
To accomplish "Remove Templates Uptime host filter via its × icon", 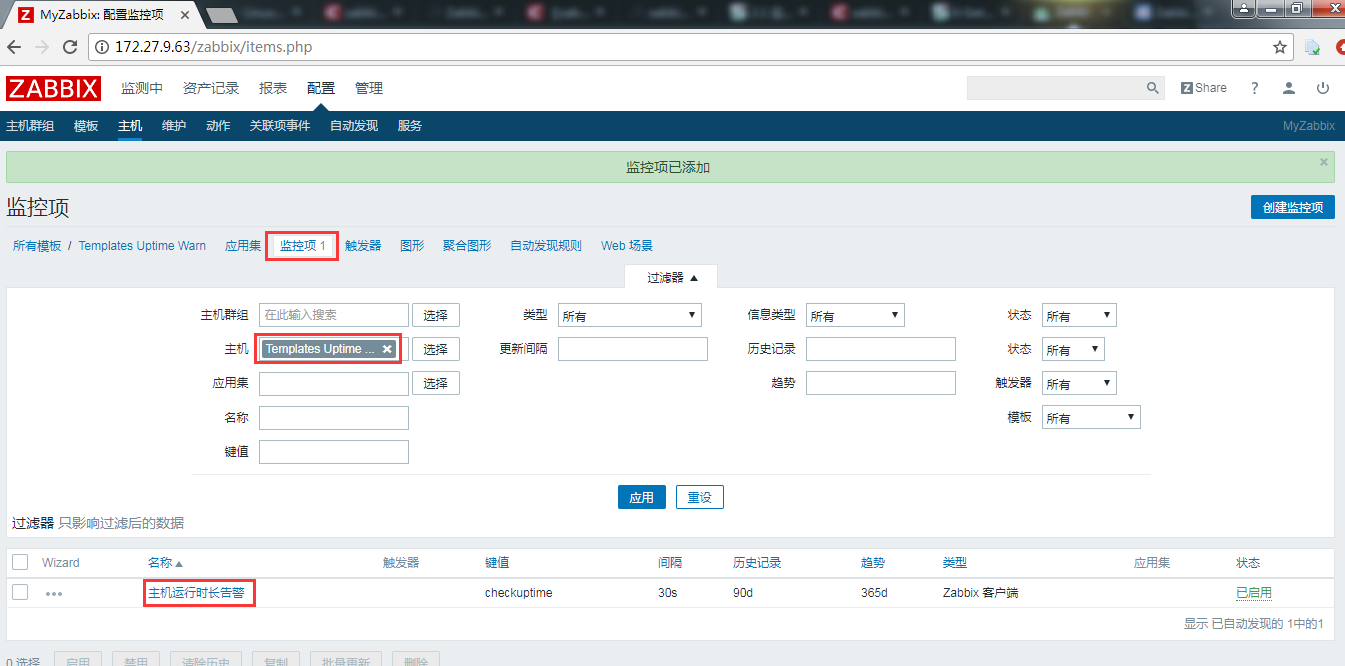I will 387,348.
